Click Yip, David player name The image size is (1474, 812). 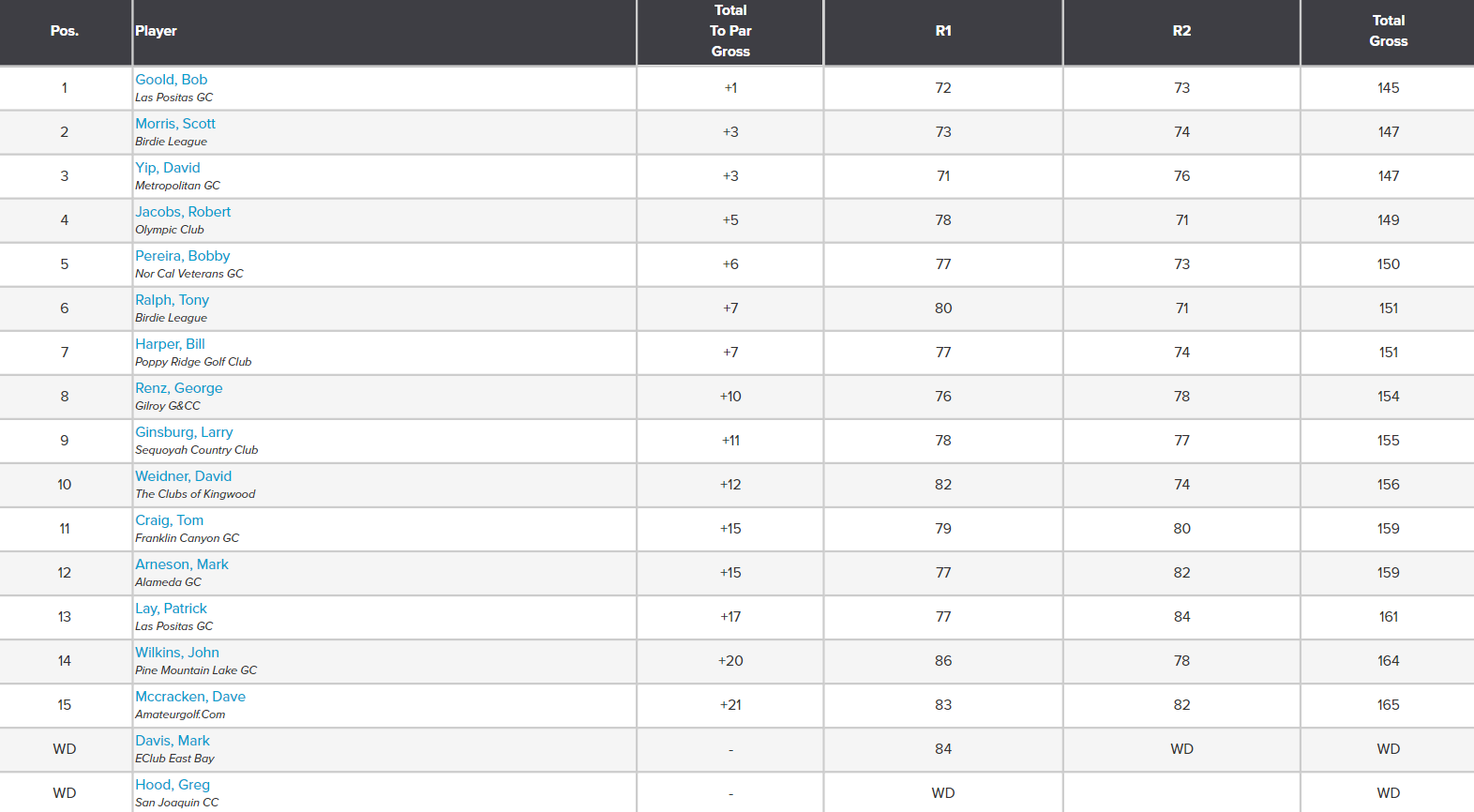(168, 168)
